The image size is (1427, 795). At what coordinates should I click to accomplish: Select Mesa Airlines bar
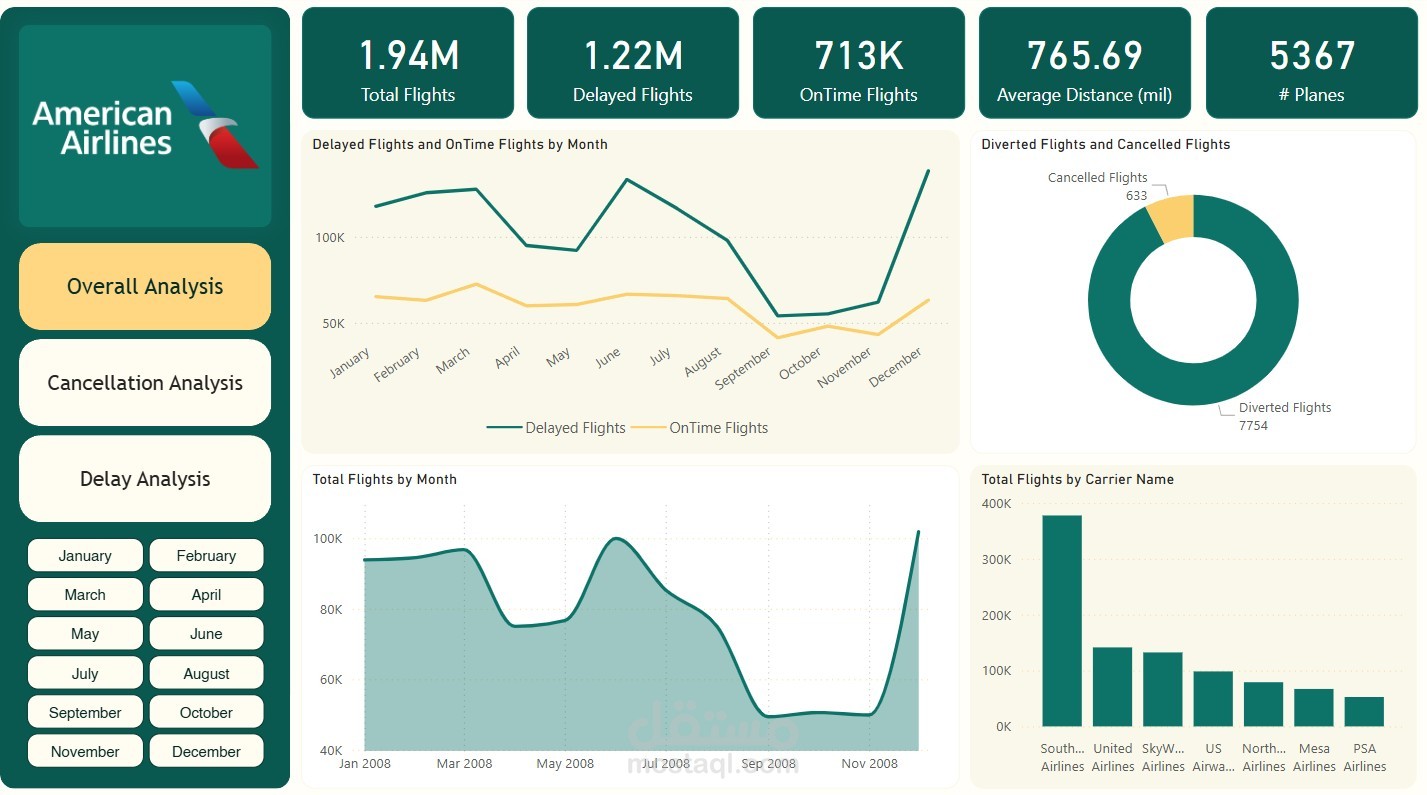point(1314,707)
